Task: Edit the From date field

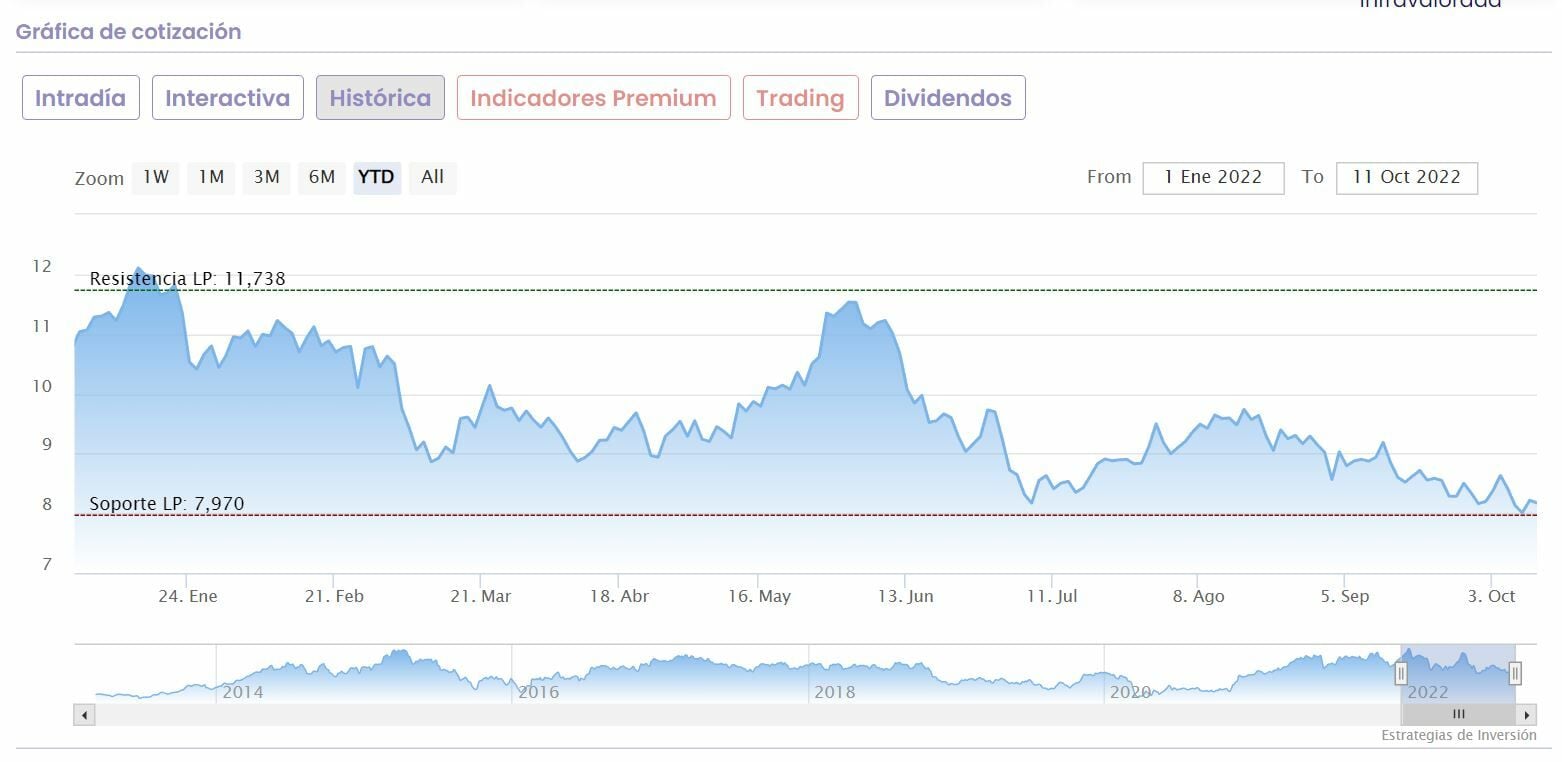Action: click(x=1213, y=177)
